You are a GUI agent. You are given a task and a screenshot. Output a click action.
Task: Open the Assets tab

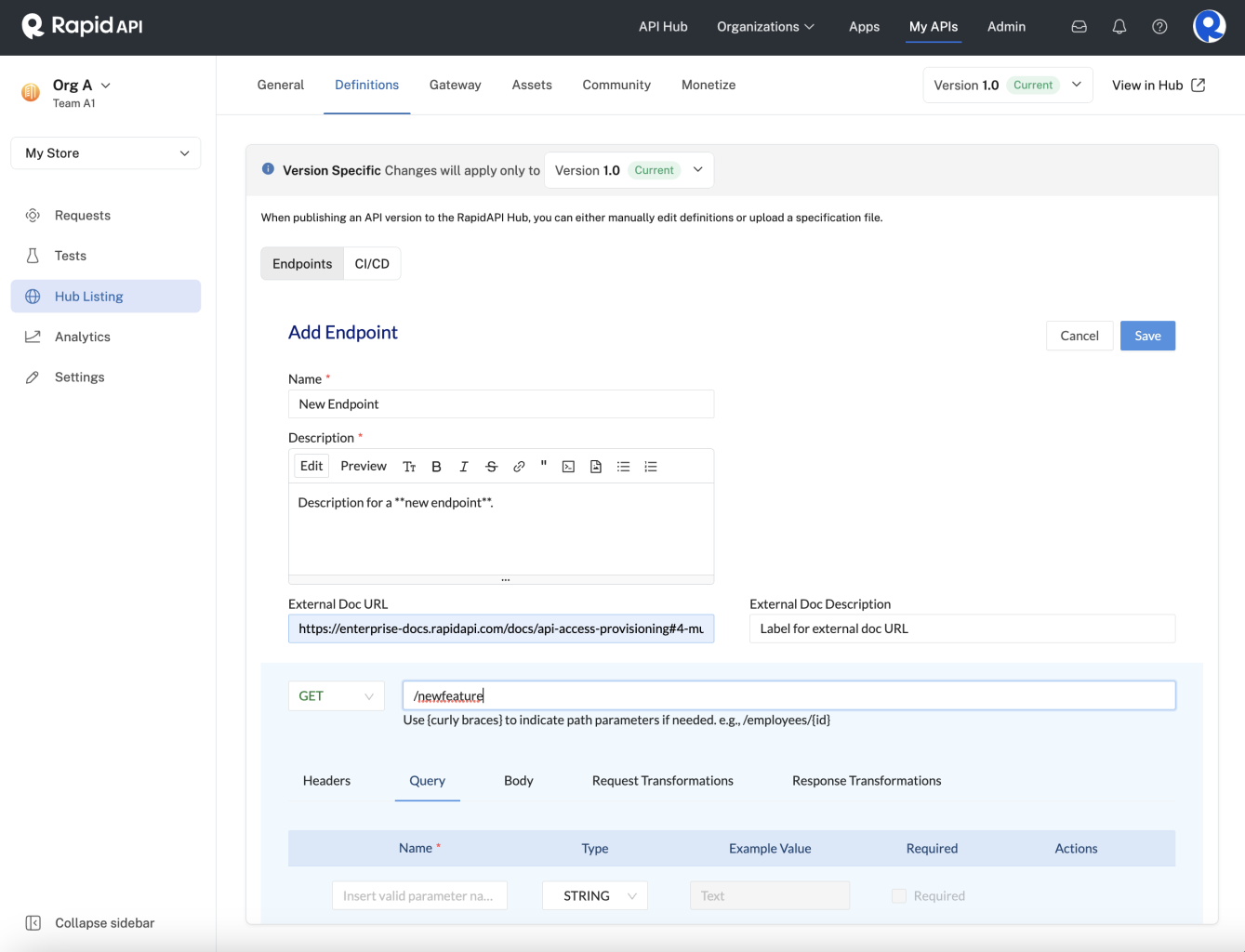click(532, 85)
